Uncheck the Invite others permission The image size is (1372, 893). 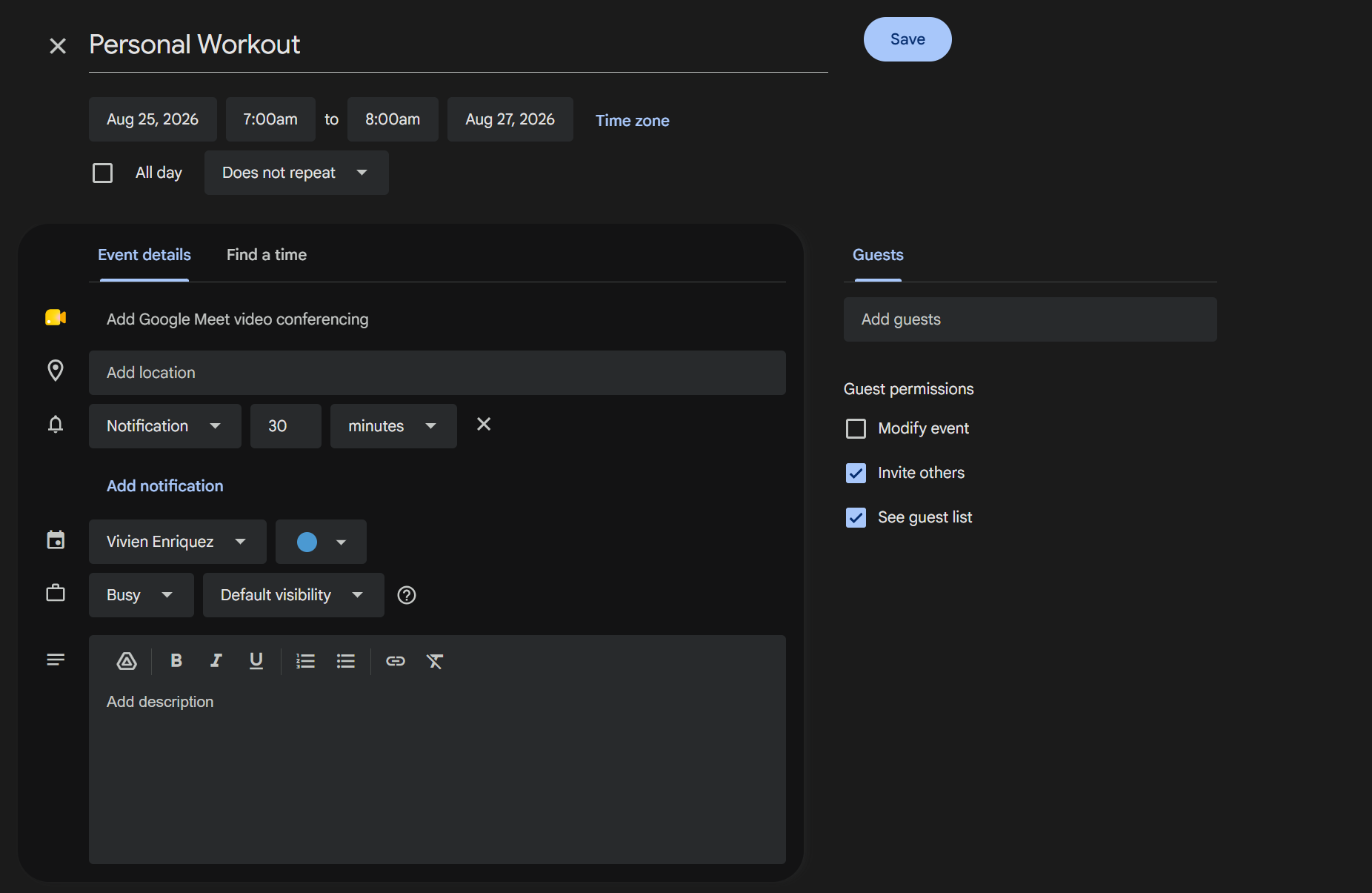click(856, 474)
